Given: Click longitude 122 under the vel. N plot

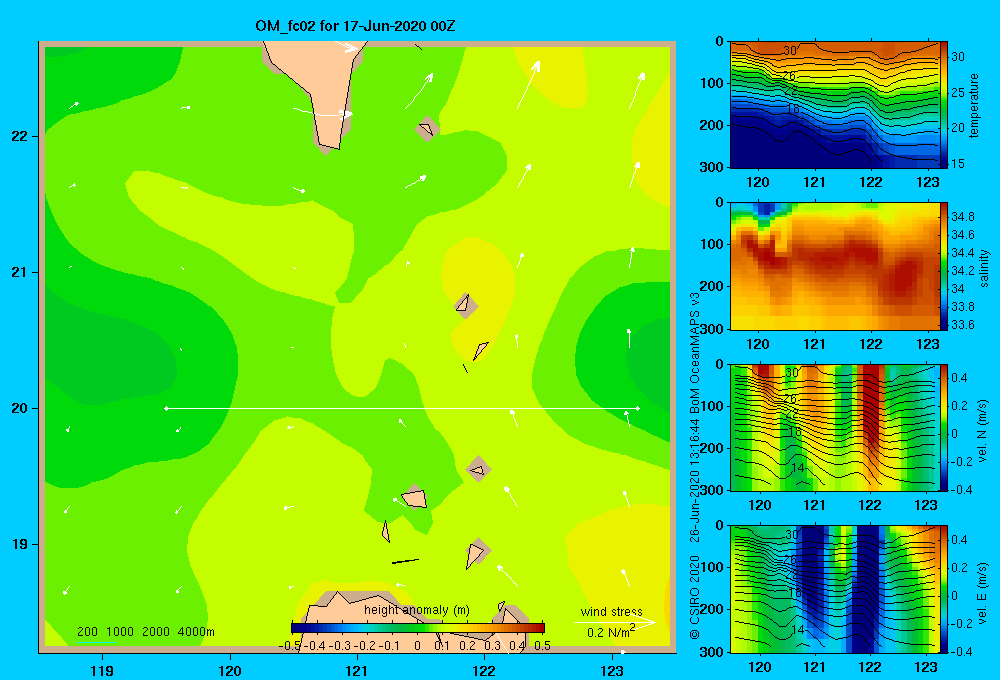Looking at the screenshot, I should pyautogui.click(x=871, y=506).
